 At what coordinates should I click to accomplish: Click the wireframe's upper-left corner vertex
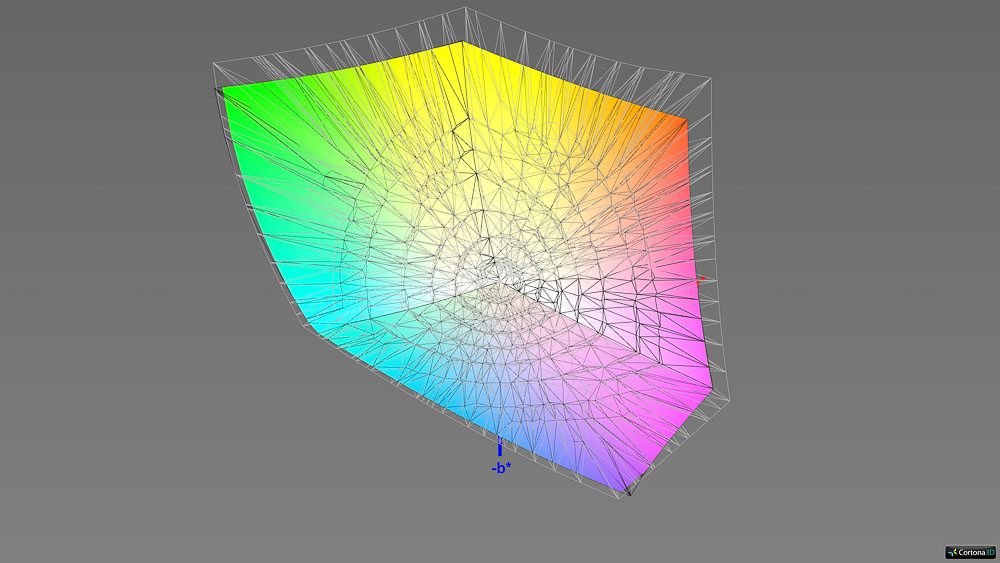click(214, 64)
